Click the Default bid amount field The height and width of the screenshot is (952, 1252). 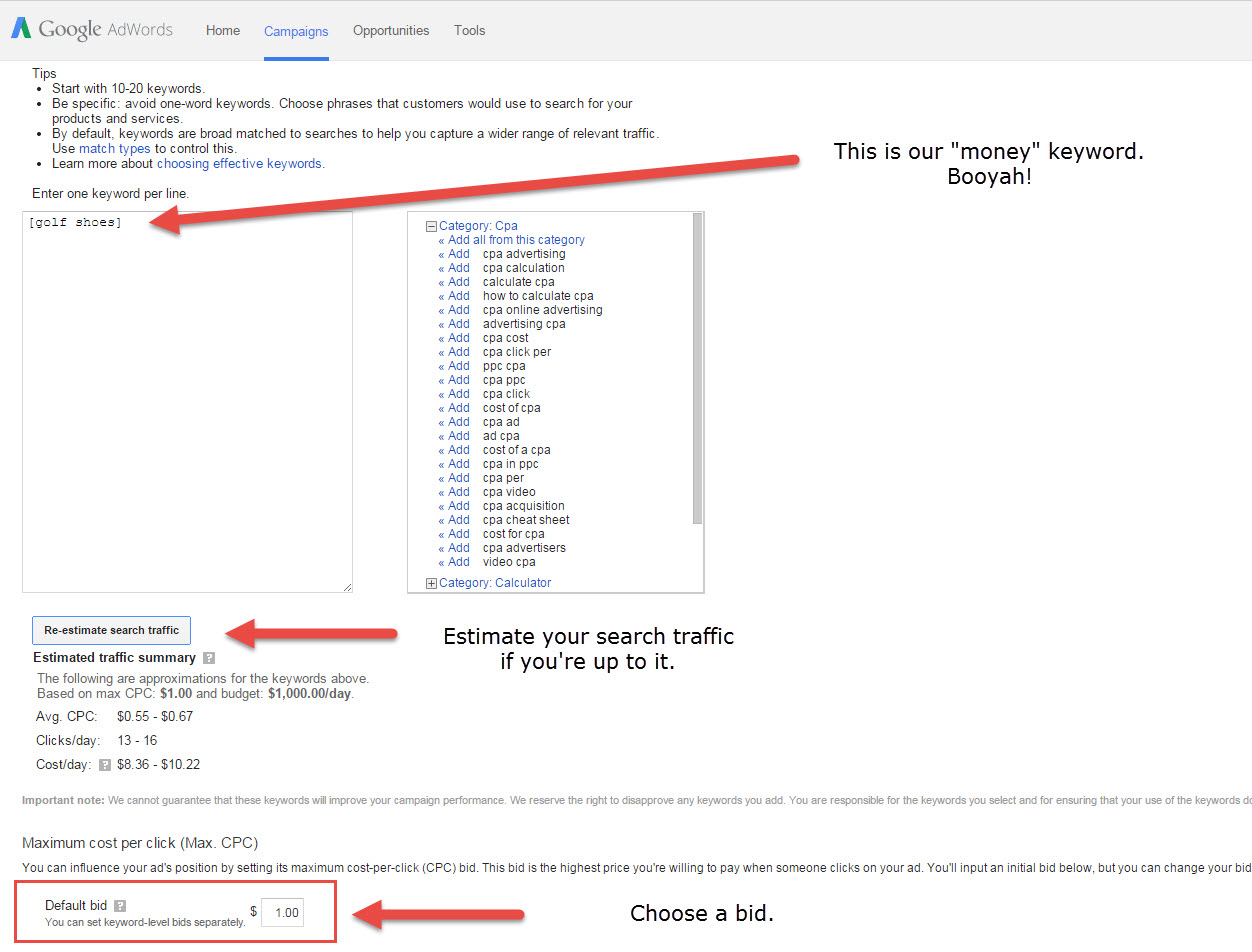(x=283, y=912)
